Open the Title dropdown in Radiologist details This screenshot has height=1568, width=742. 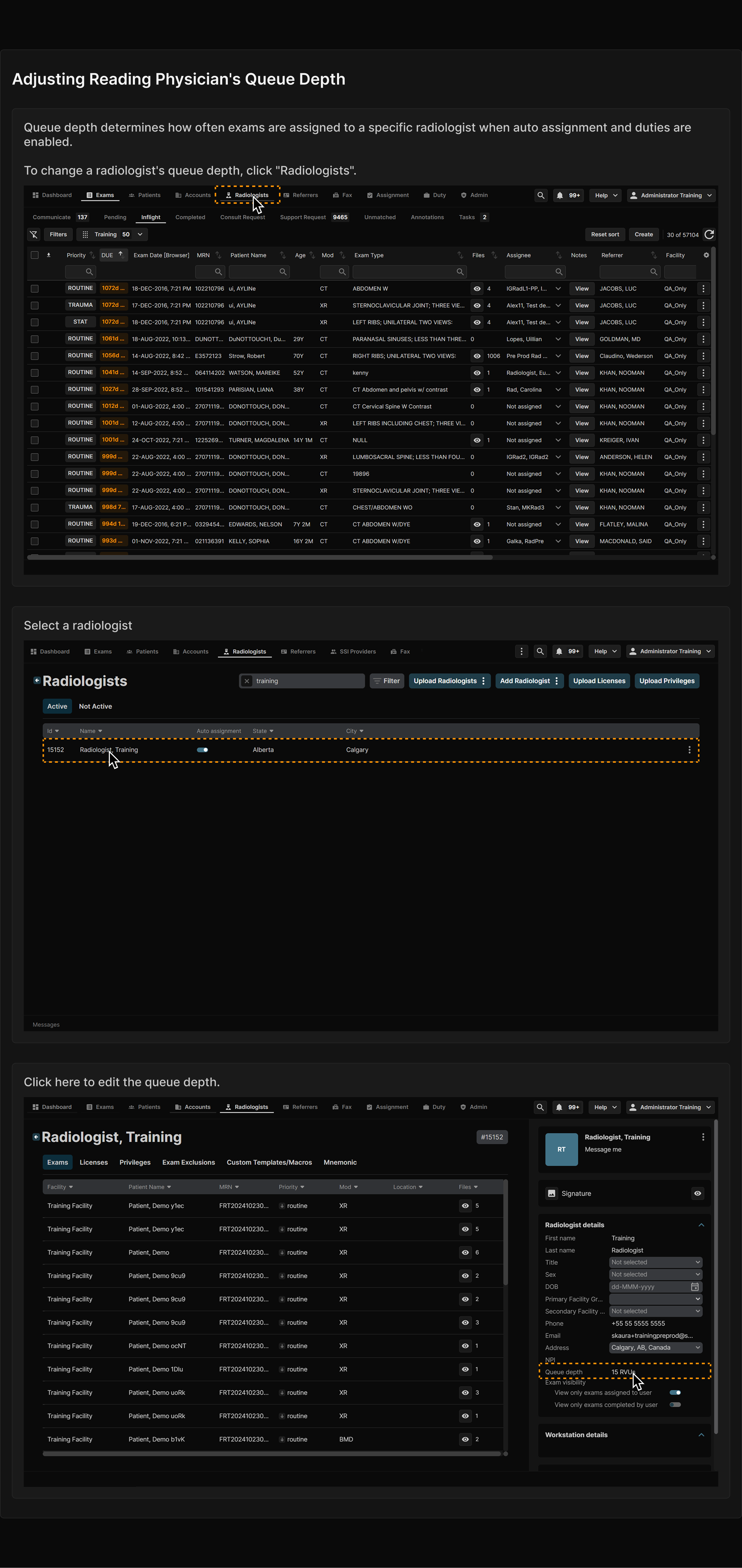point(656,1262)
